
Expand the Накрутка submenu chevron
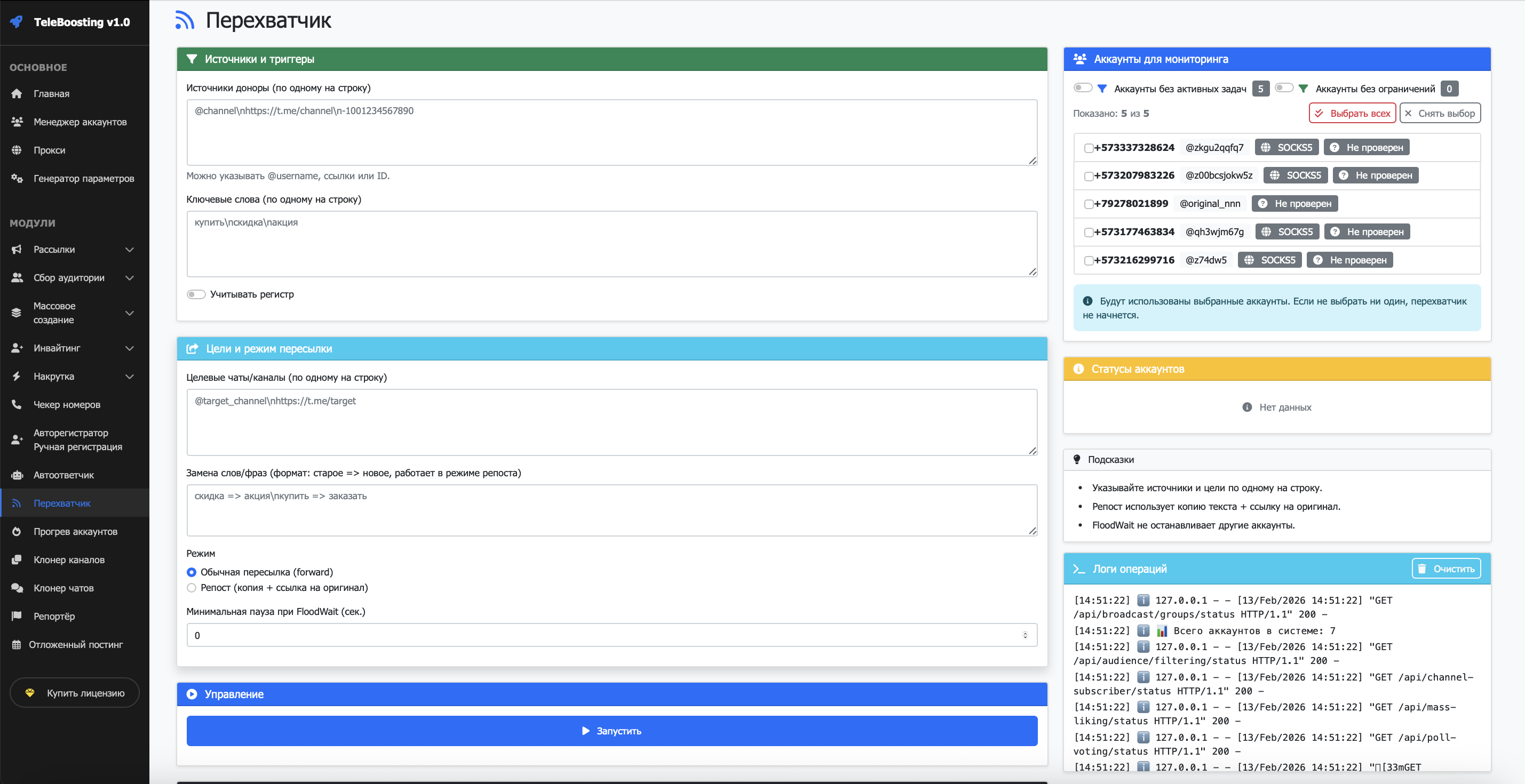130,377
